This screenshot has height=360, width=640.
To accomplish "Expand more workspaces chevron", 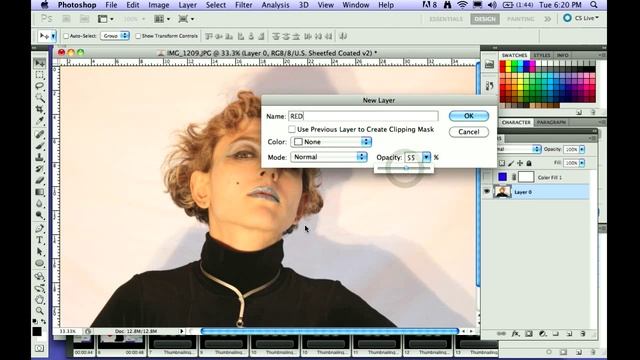I will point(547,19).
